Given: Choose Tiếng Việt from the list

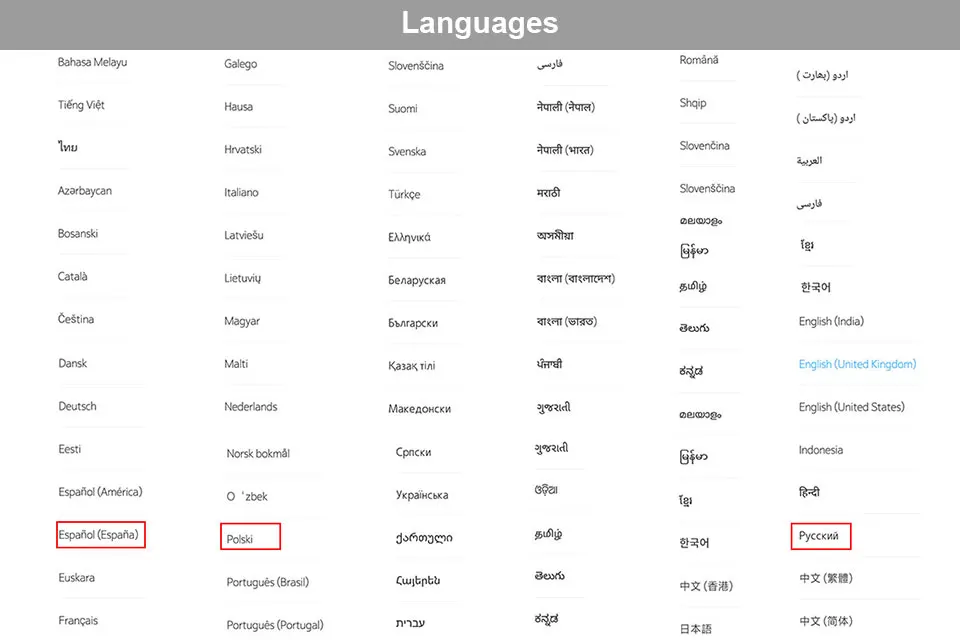Looking at the screenshot, I should (81, 105).
